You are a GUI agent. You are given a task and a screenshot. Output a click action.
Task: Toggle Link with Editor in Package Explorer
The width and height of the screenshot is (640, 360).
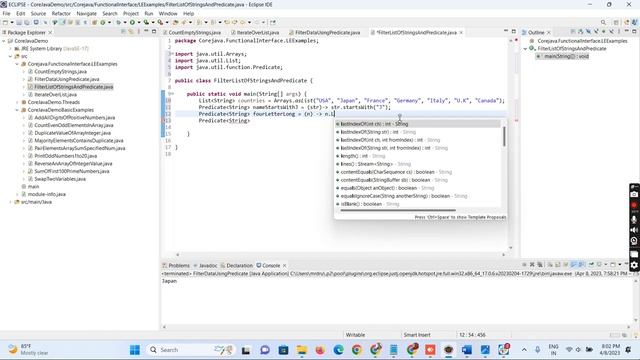pos(131,32)
